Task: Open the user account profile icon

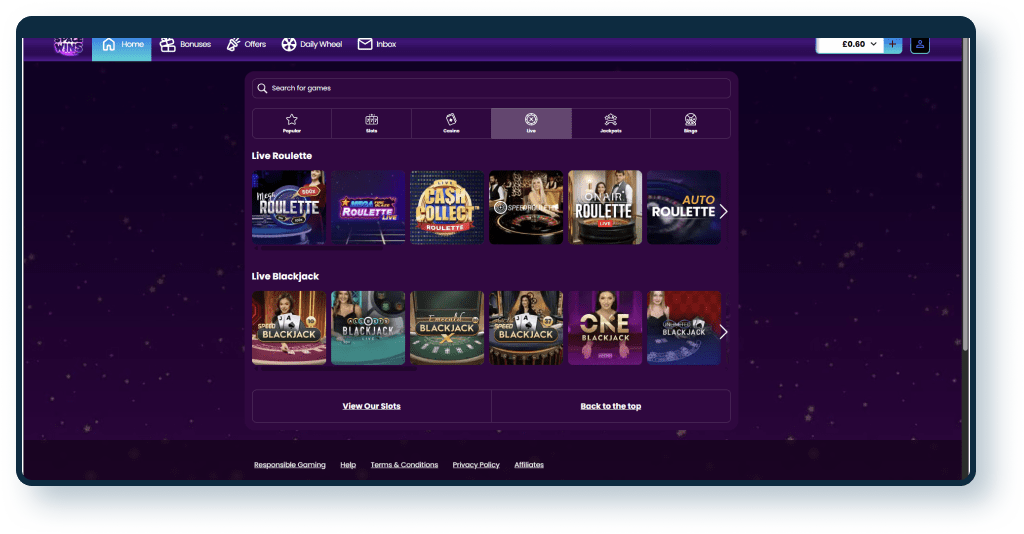Action: pyautogui.click(x=920, y=45)
